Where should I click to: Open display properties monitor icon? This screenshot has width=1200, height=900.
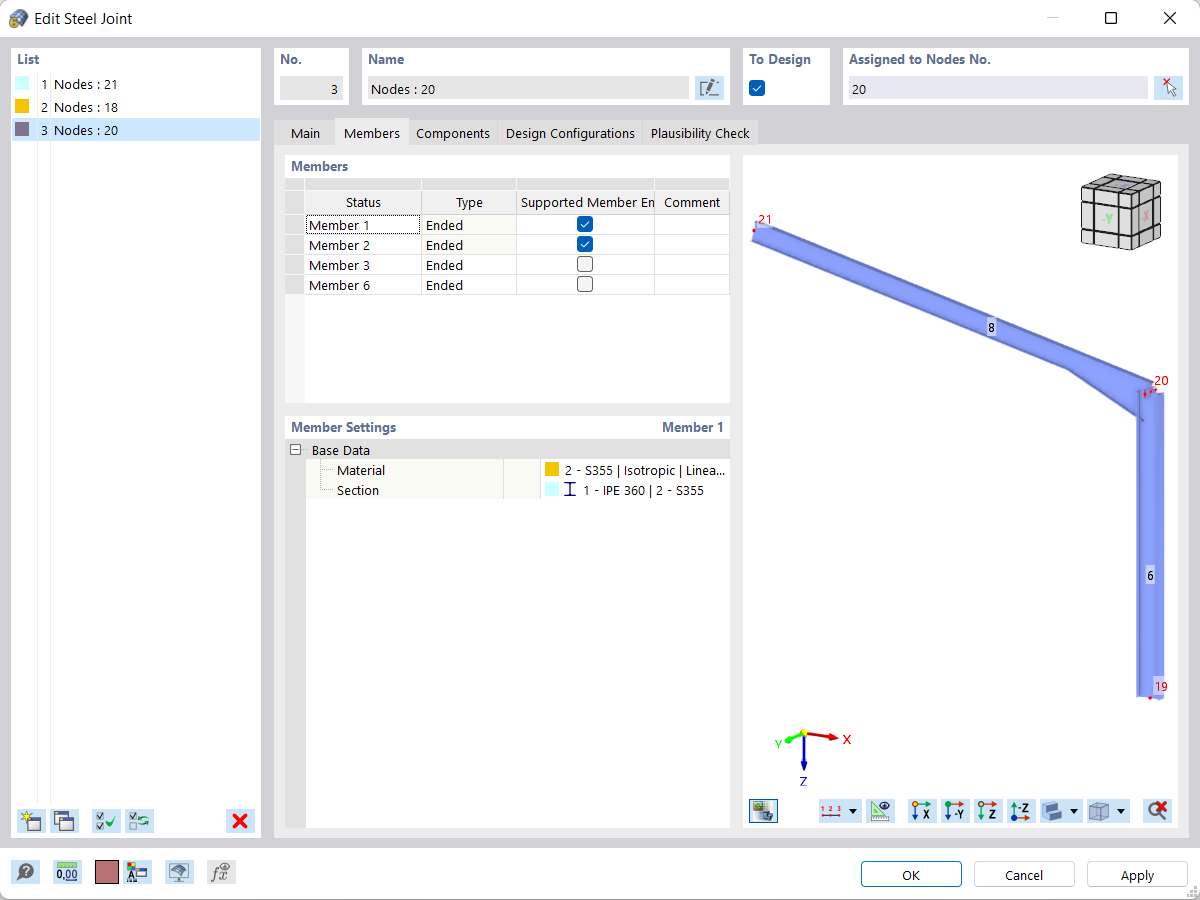pos(179,872)
